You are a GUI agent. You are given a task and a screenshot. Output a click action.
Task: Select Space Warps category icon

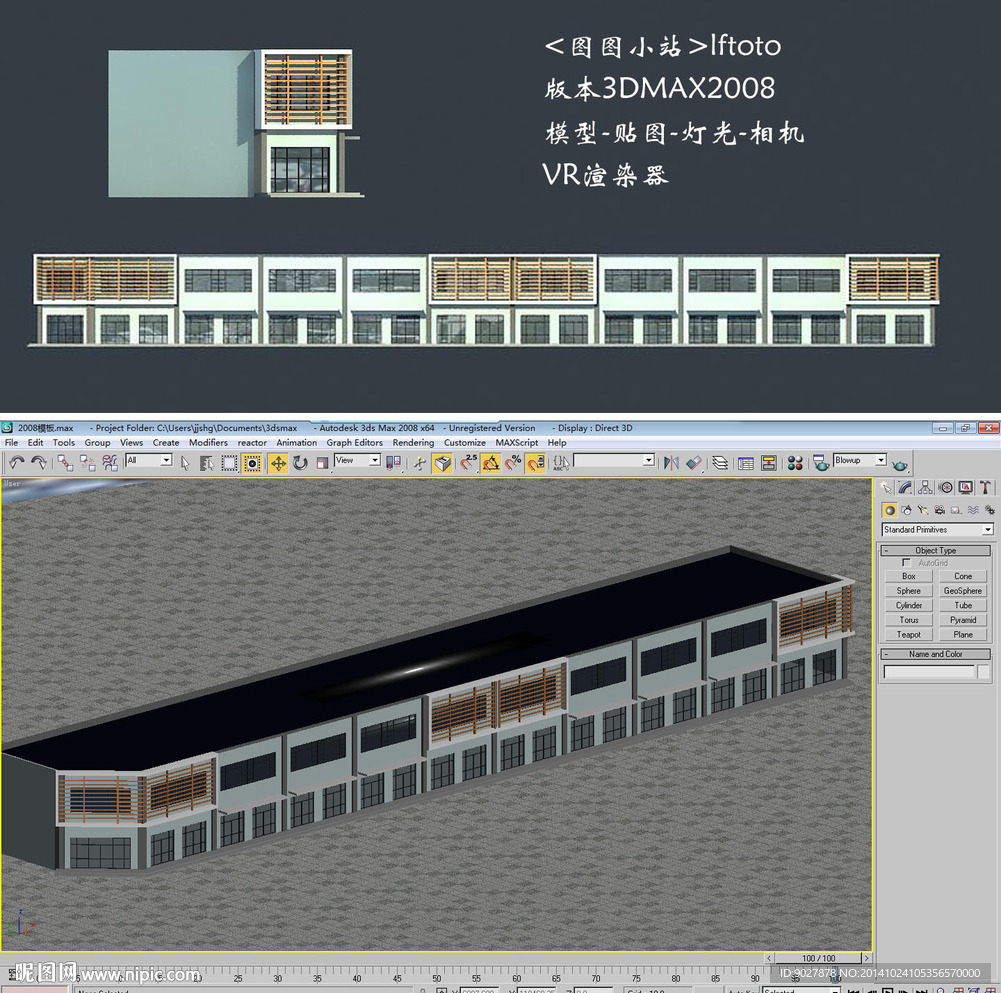coord(972,510)
